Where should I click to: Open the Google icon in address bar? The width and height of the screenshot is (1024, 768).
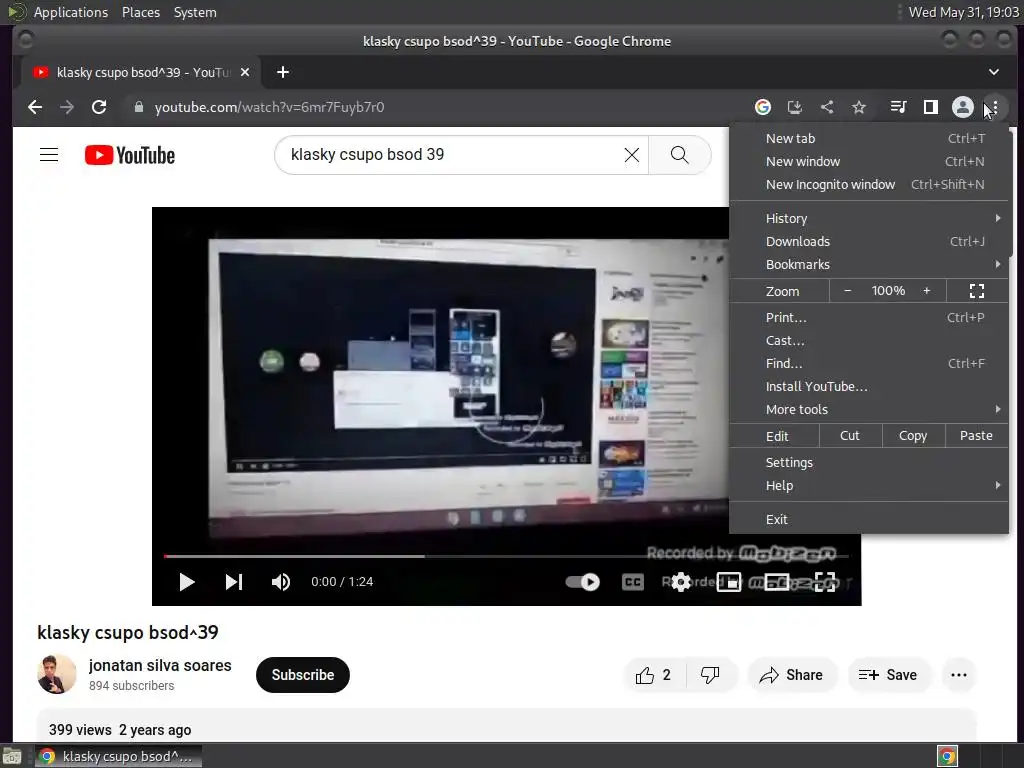pyautogui.click(x=763, y=107)
